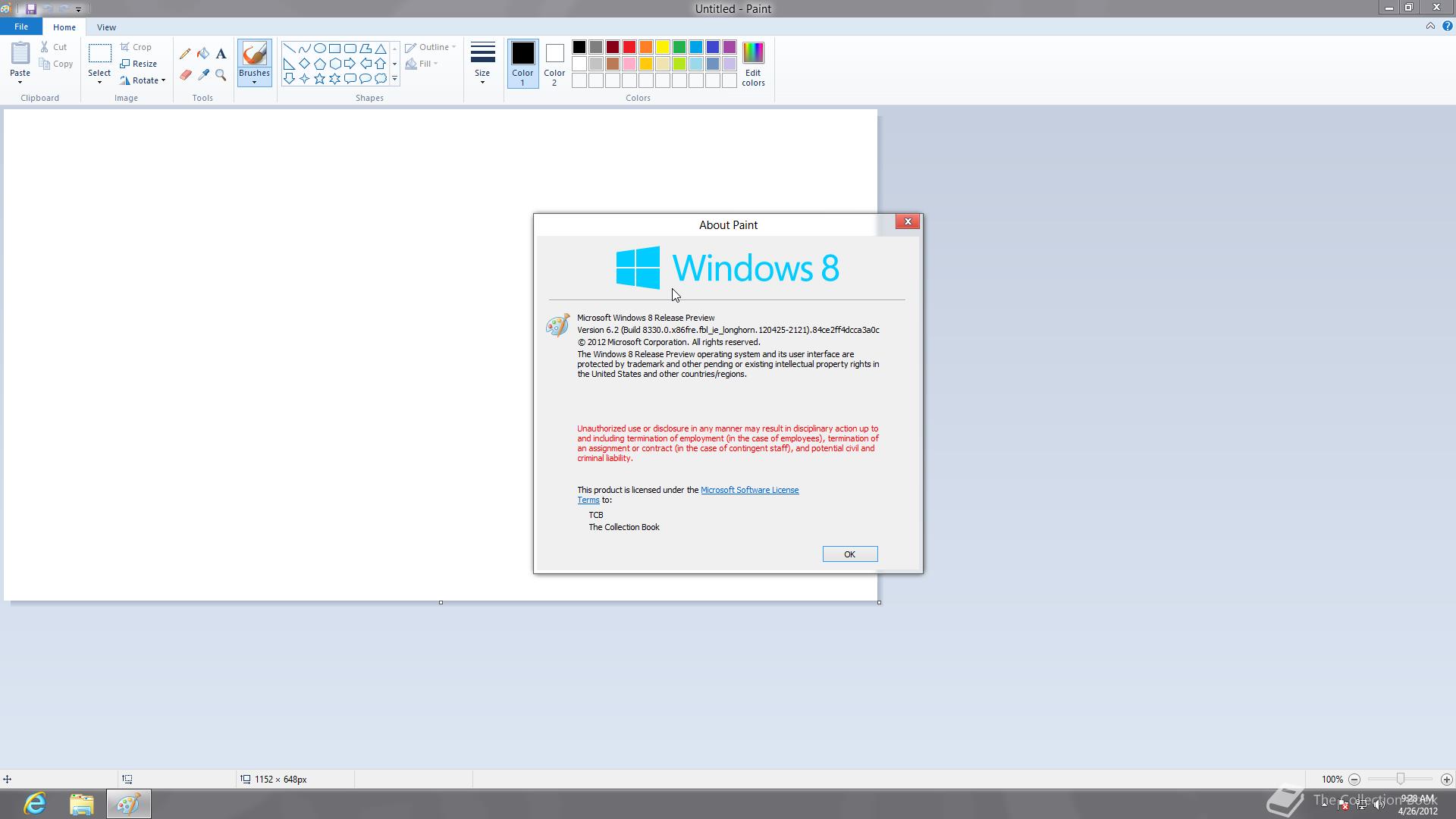Click OK in About Paint dialog
Screen dimensions: 1456x819
(849, 554)
